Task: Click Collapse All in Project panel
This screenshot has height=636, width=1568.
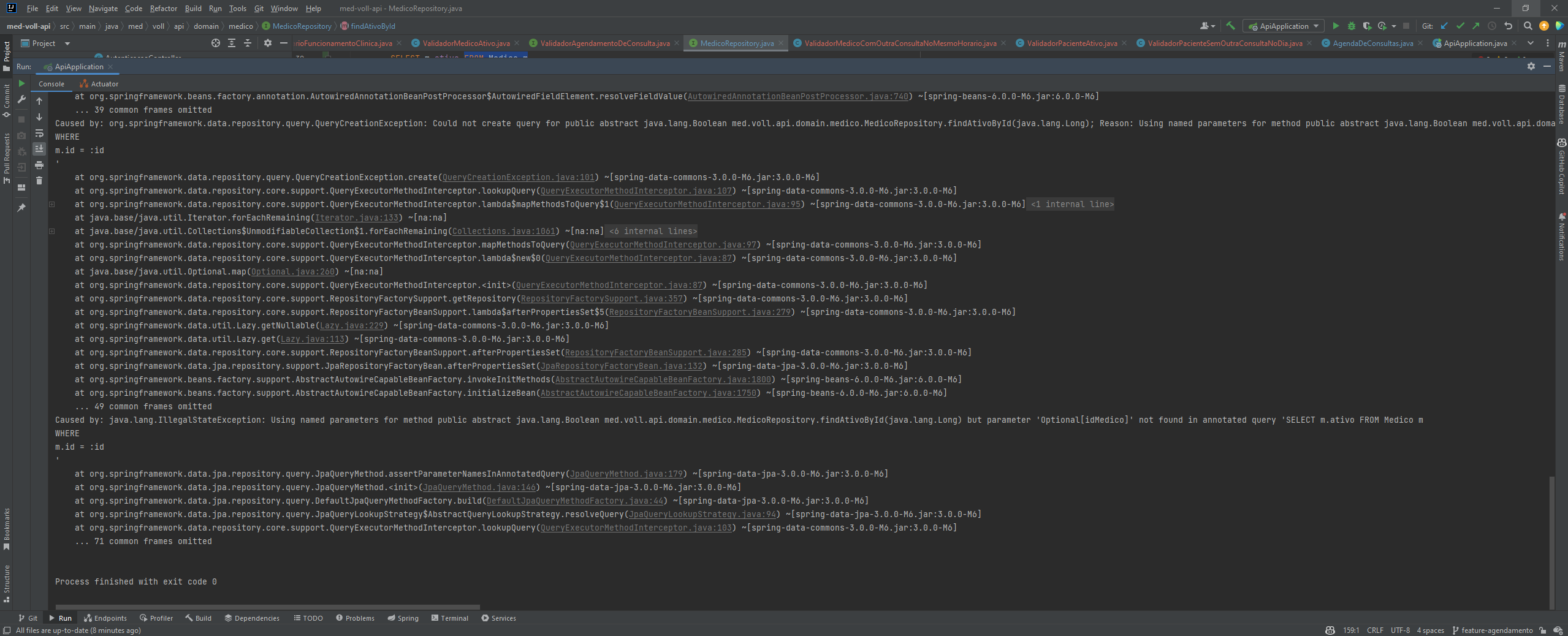Action: coord(248,43)
